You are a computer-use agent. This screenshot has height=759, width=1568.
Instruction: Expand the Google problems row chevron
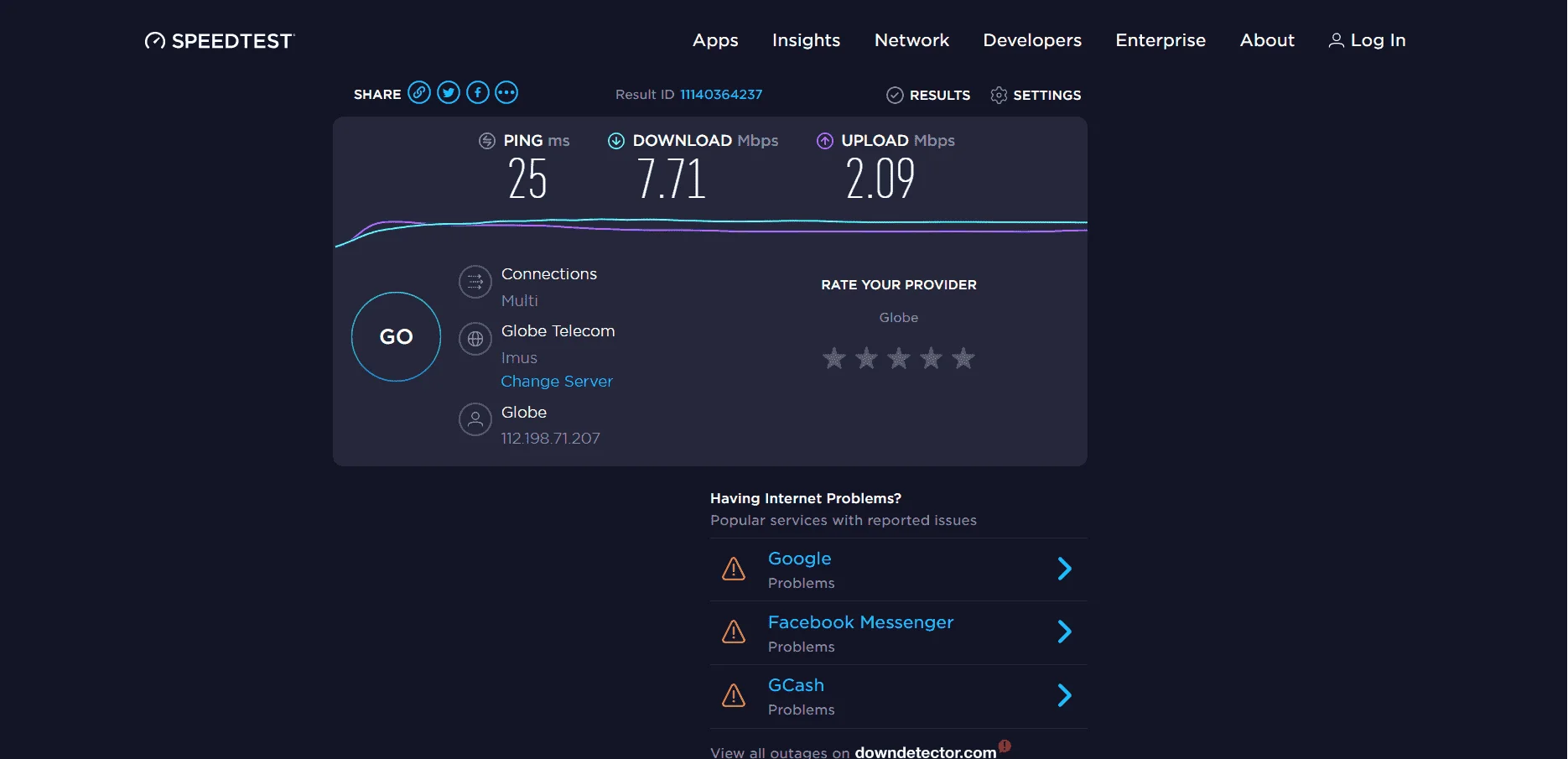point(1065,569)
